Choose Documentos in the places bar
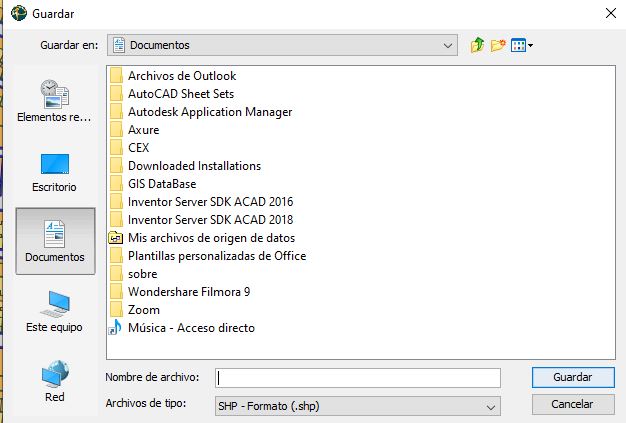 tap(55, 242)
